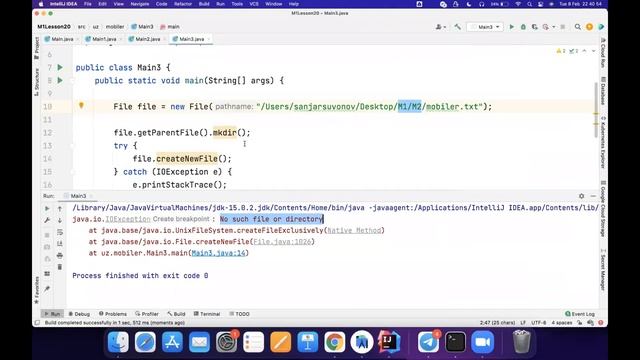This screenshot has height=360, width=640.
Task: Click the yellow lightbulb intention icon on line 10
Action: pyautogui.click(x=81, y=106)
